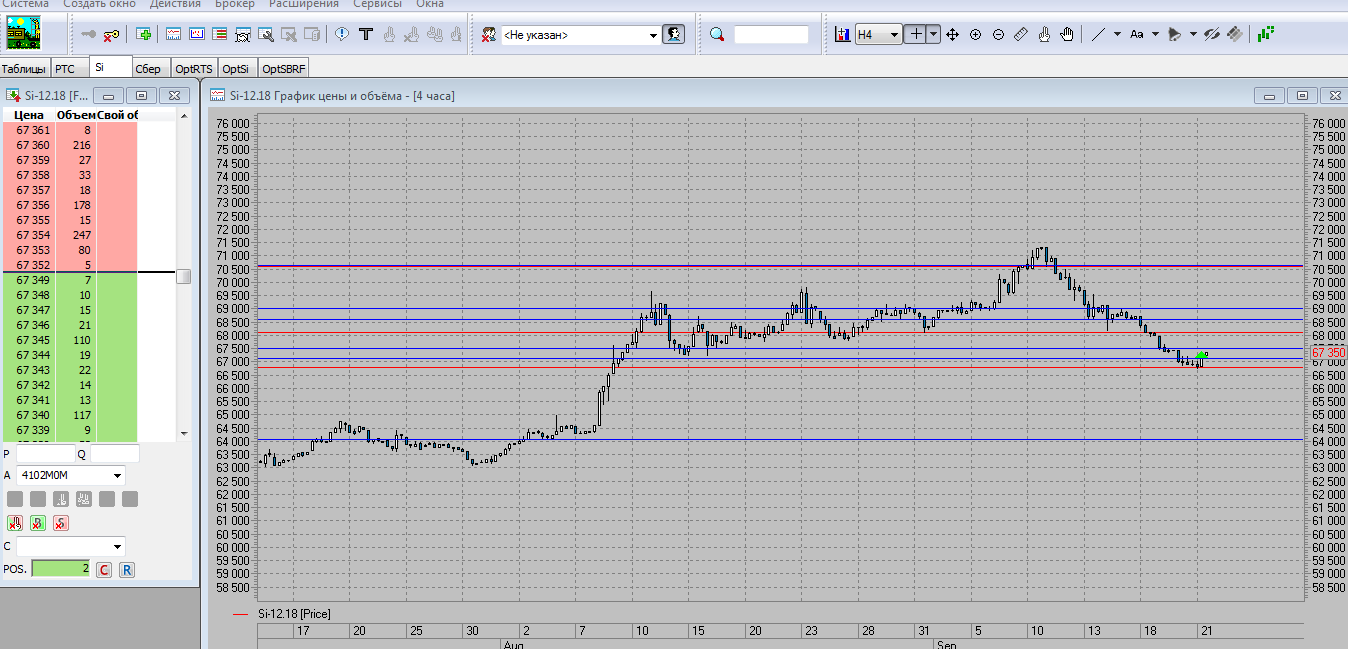Click the green plus new window icon
The height and width of the screenshot is (649, 1348).
(x=144, y=35)
